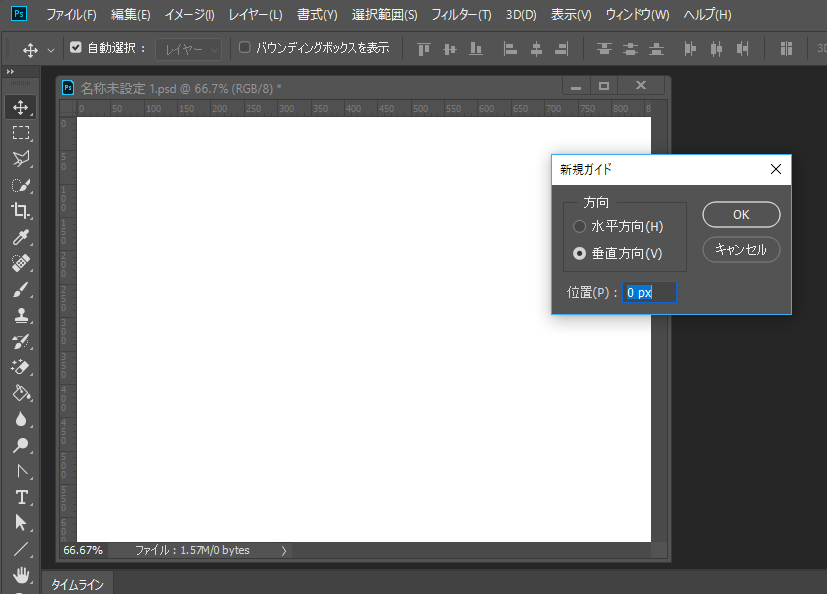Switch to the タイムライン tab
The image size is (827, 594).
pyautogui.click(x=77, y=584)
